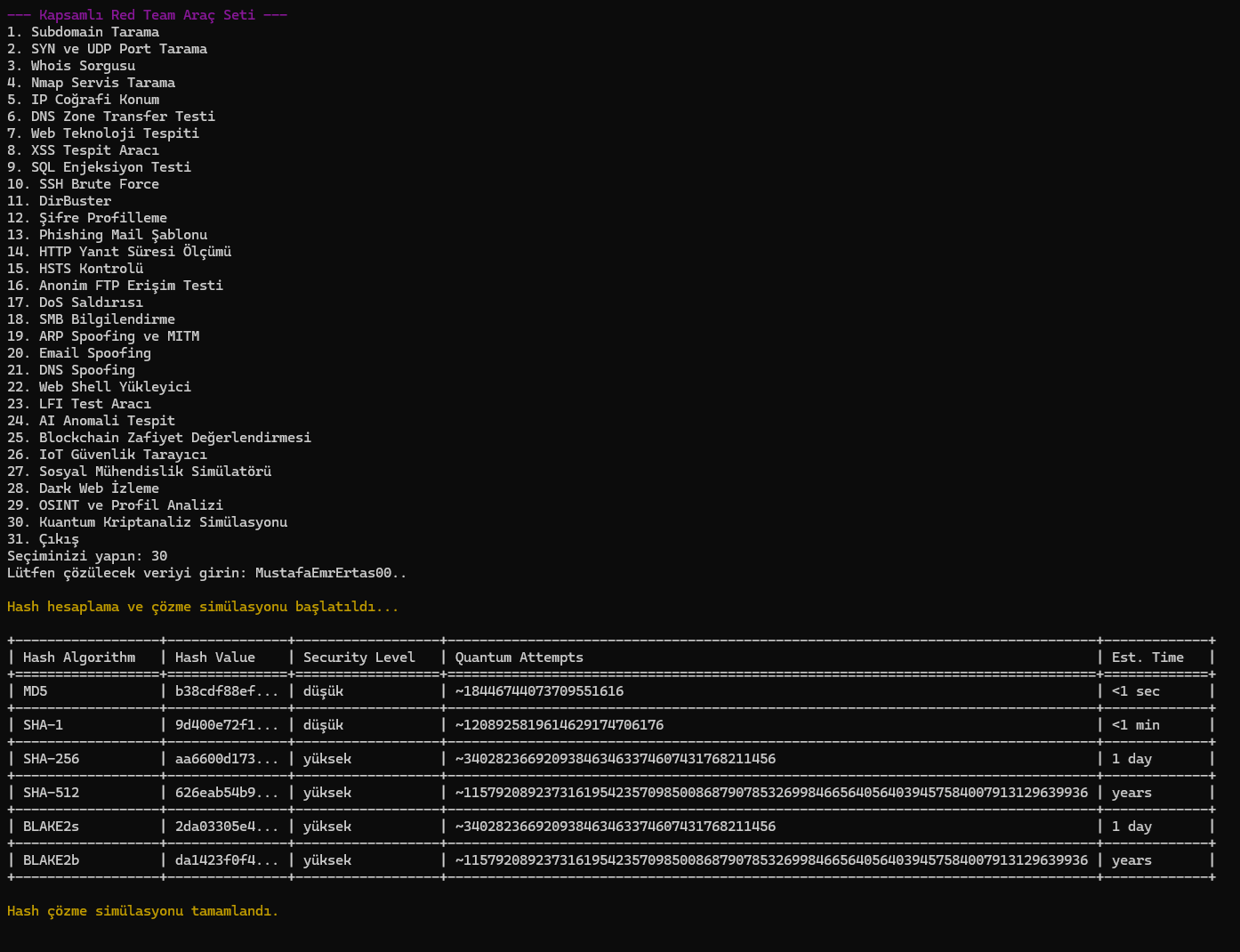Click the entered value 'MustafaEmrErtas00..'
The height and width of the screenshot is (952, 1240).
pyautogui.click(x=331, y=573)
